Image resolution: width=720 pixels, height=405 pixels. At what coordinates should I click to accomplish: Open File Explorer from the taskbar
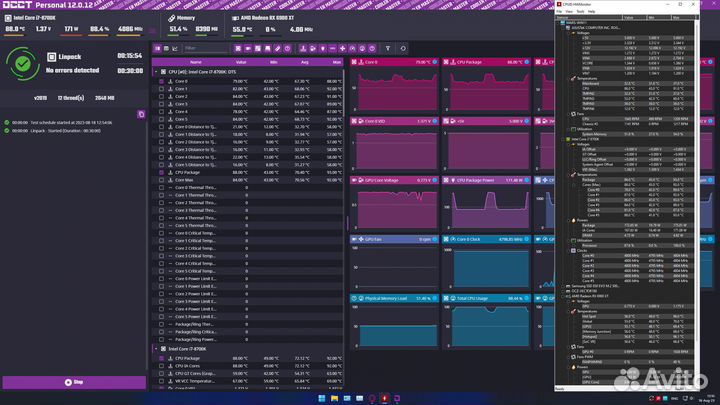pos(334,398)
